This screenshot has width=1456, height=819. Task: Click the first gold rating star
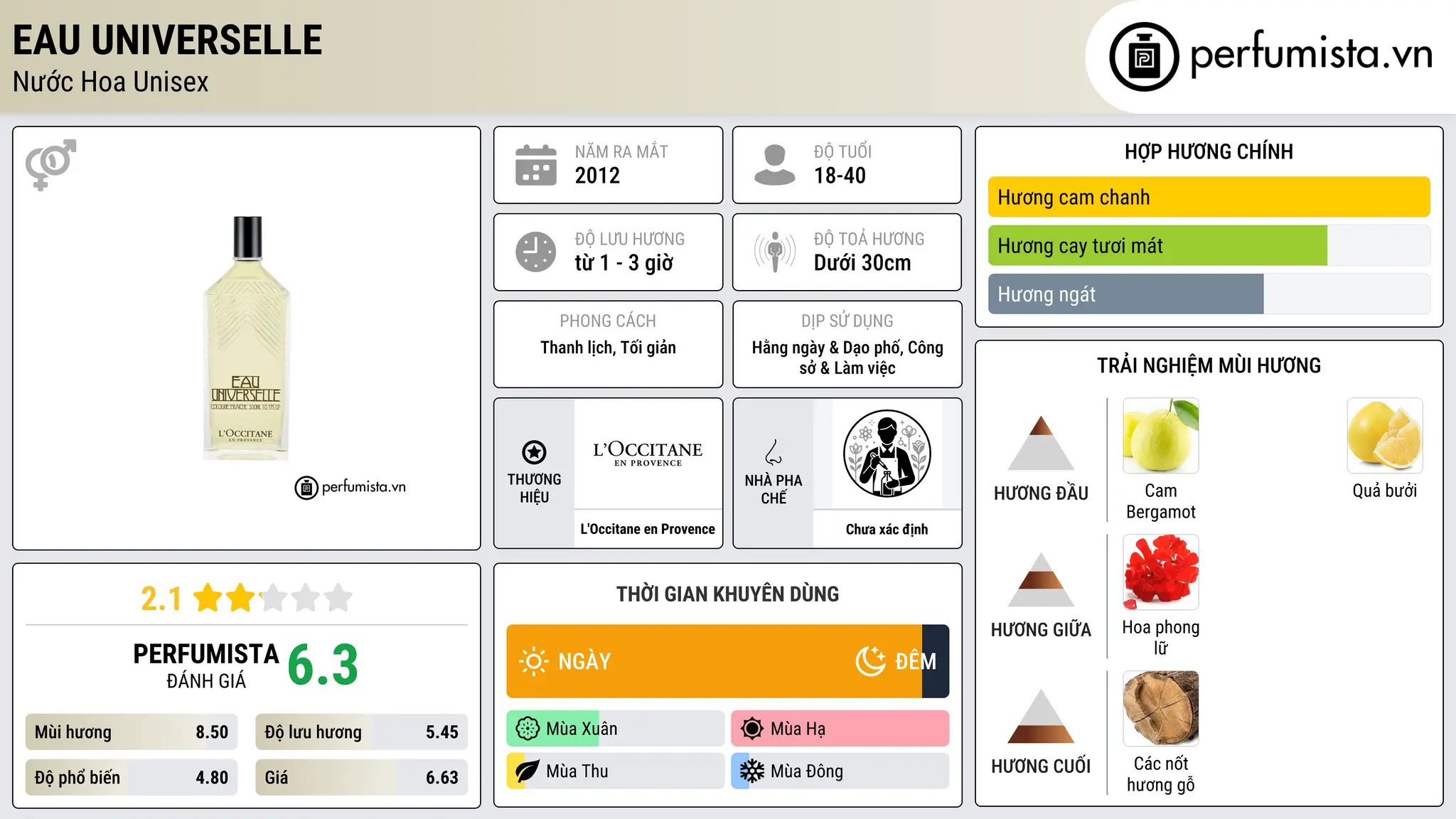coord(208,598)
